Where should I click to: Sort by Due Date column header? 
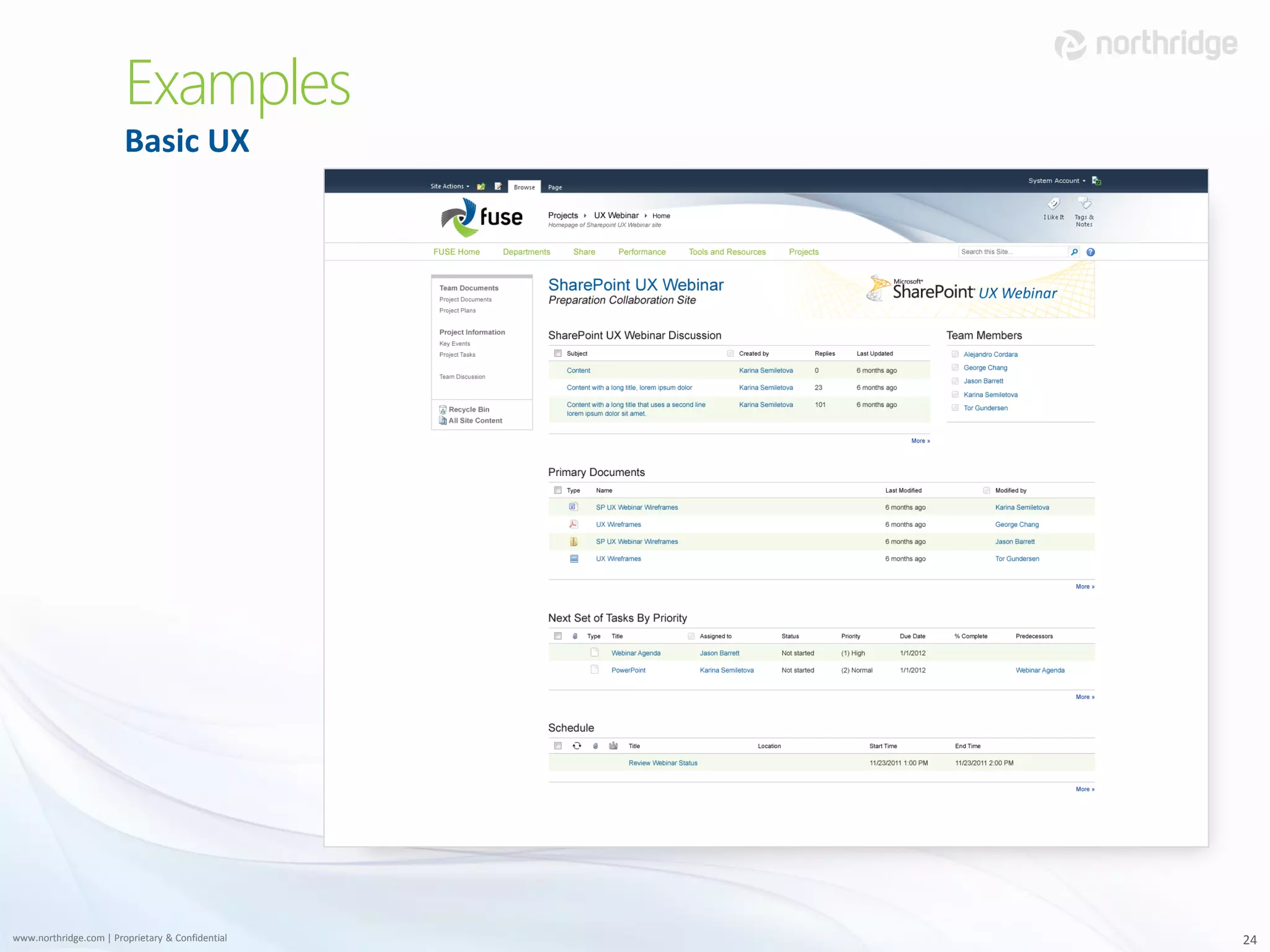click(x=912, y=636)
